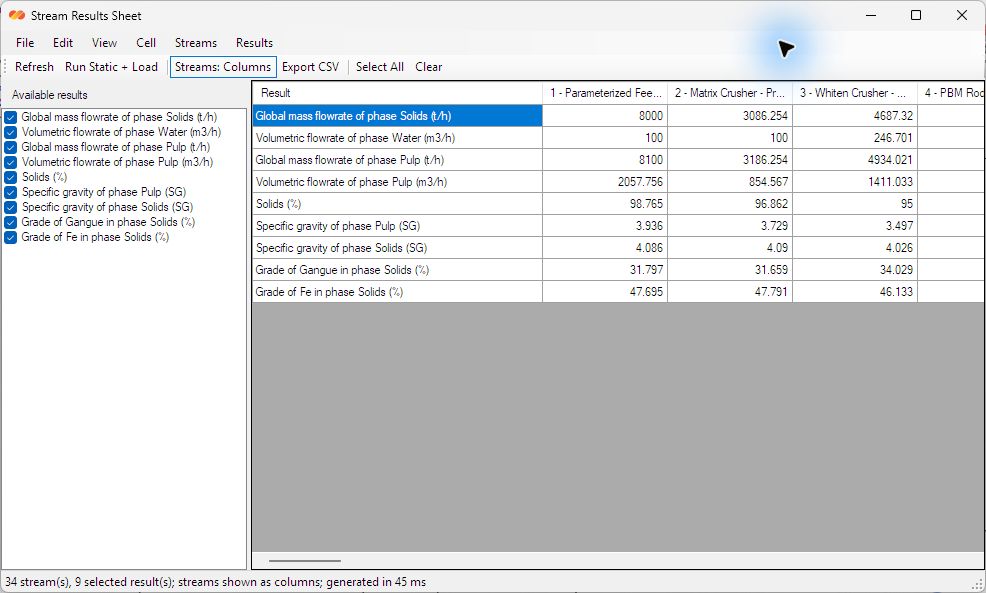Click the Clear toolbar button

(x=429, y=67)
